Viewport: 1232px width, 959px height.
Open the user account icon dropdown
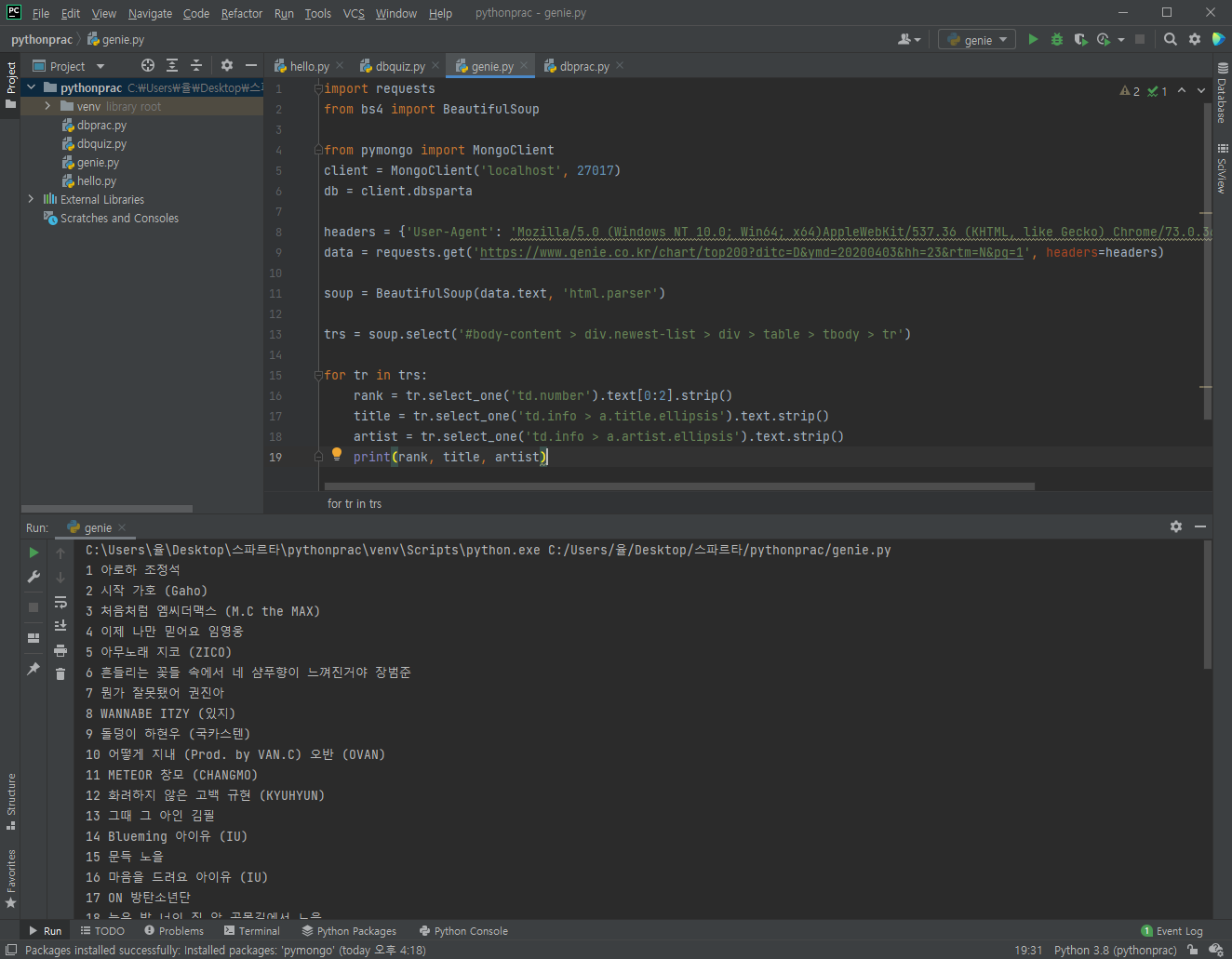909,39
